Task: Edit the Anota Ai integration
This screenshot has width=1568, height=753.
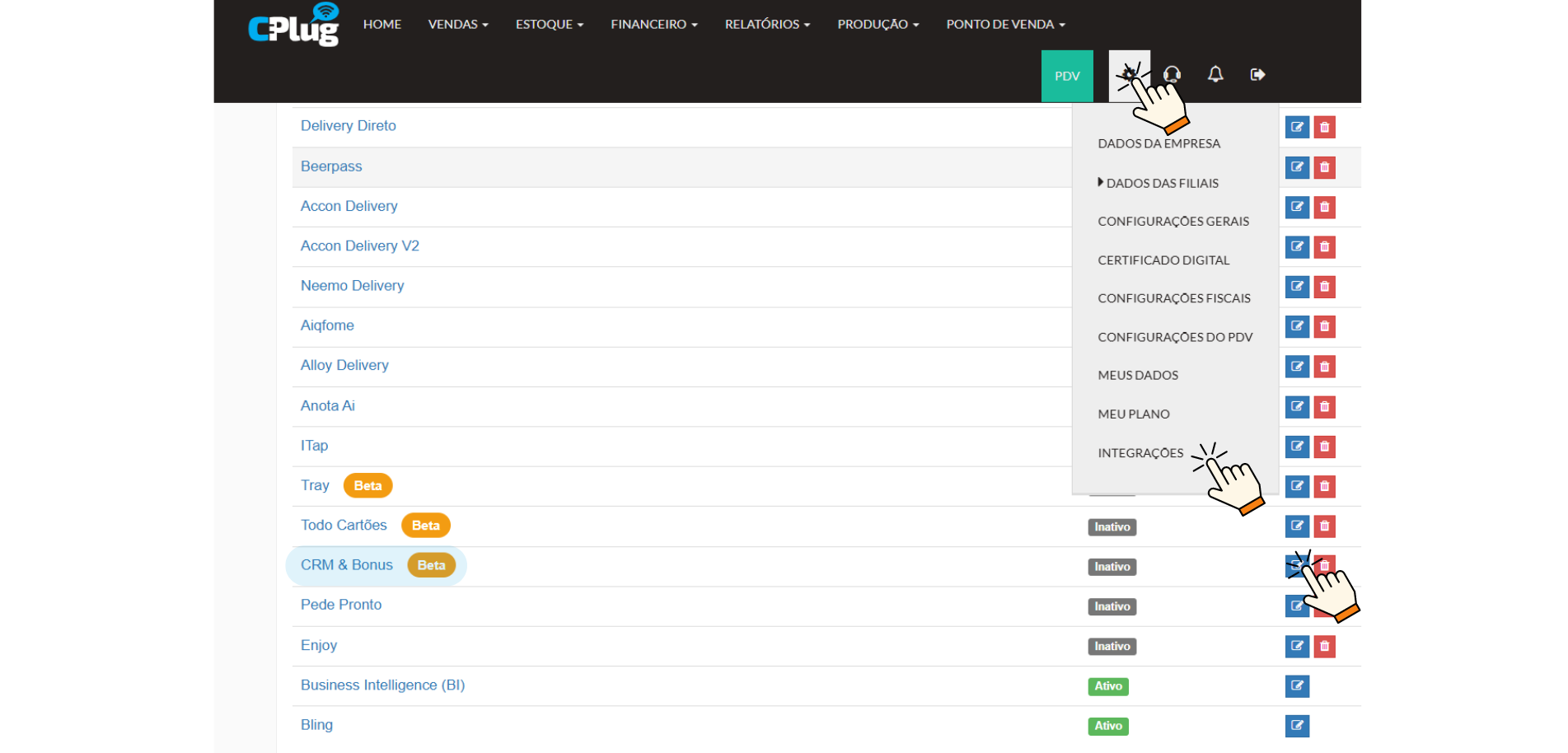Action: (1297, 407)
